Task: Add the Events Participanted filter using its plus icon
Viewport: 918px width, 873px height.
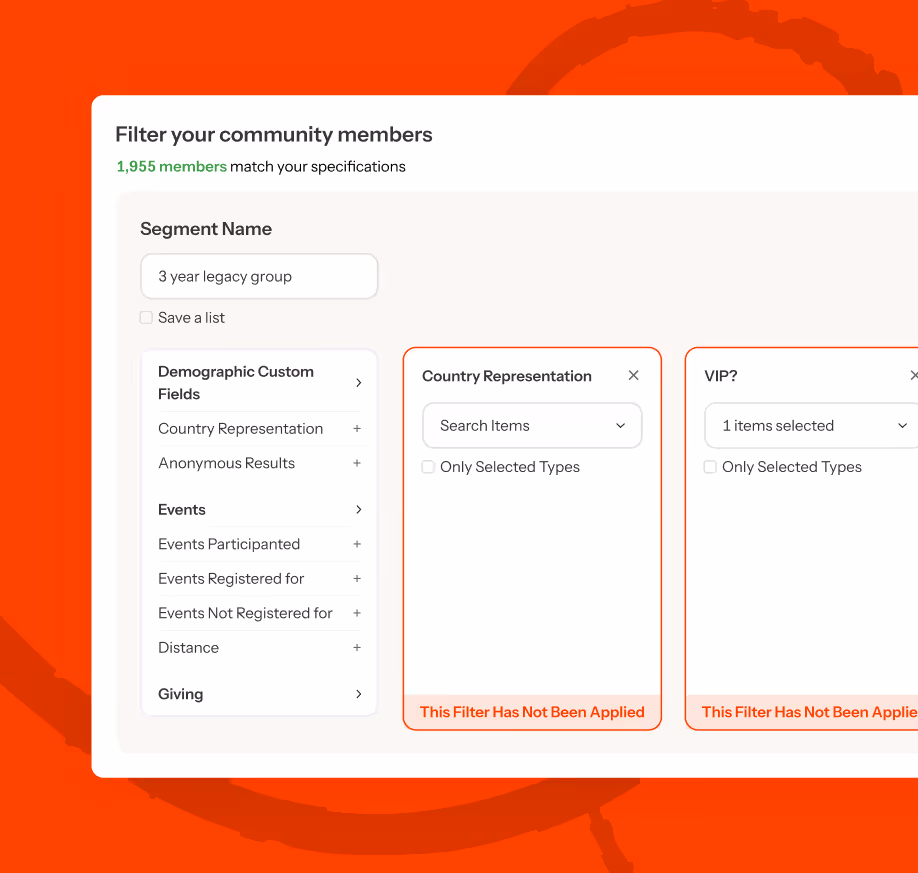Action: (x=357, y=544)
